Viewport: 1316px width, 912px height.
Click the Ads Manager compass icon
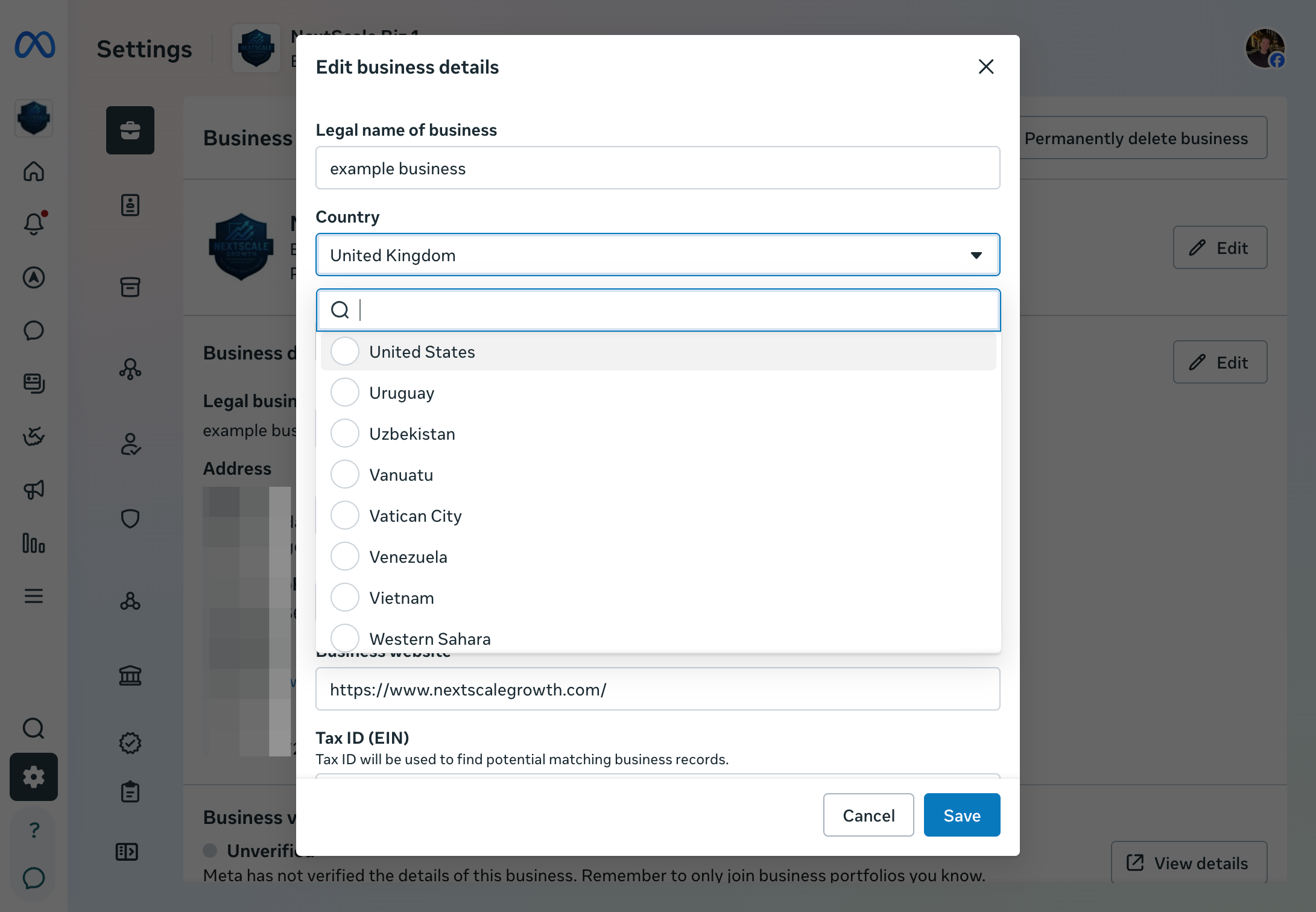pyautogui.click(x=34, y=277)
